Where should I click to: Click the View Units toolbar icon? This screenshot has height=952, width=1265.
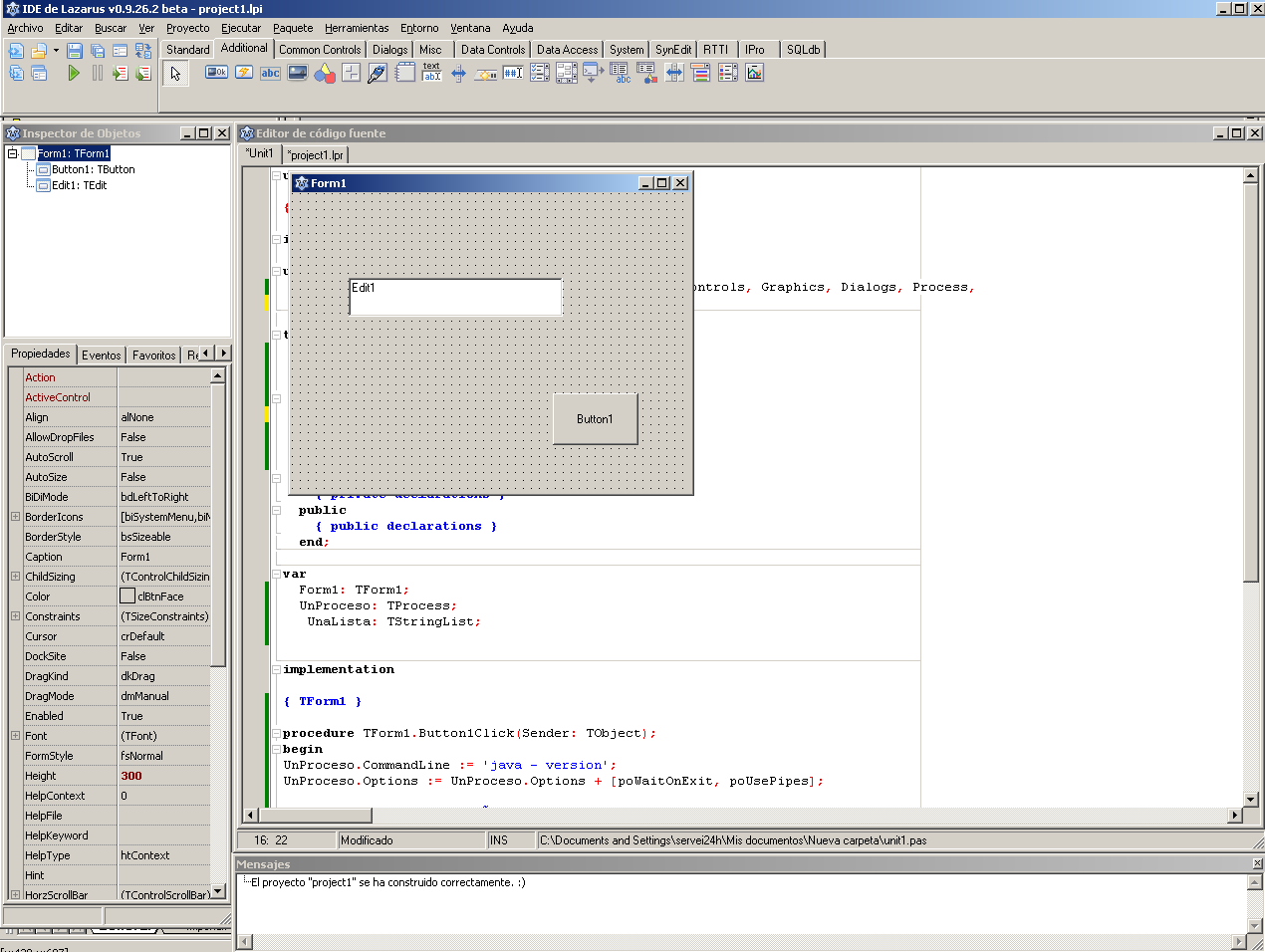pyautogui.click(x=16, y=73)
